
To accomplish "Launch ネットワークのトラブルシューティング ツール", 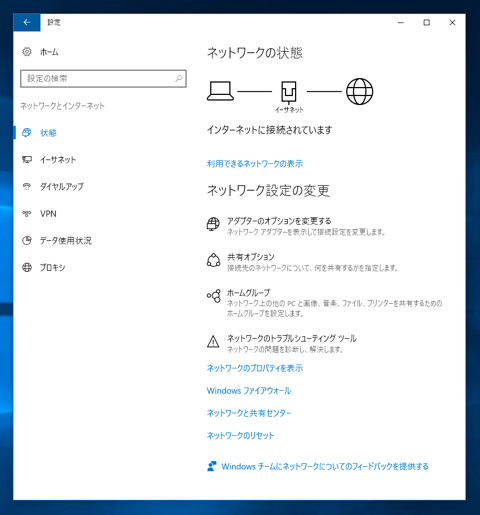I will [x=292, y=339].
